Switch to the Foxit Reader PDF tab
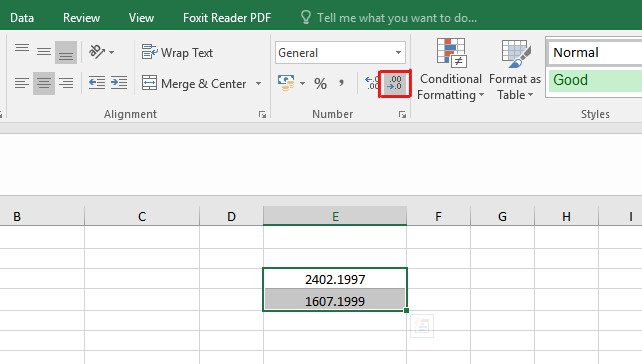This screenshot has height=364, width=642. pos(227,18)
